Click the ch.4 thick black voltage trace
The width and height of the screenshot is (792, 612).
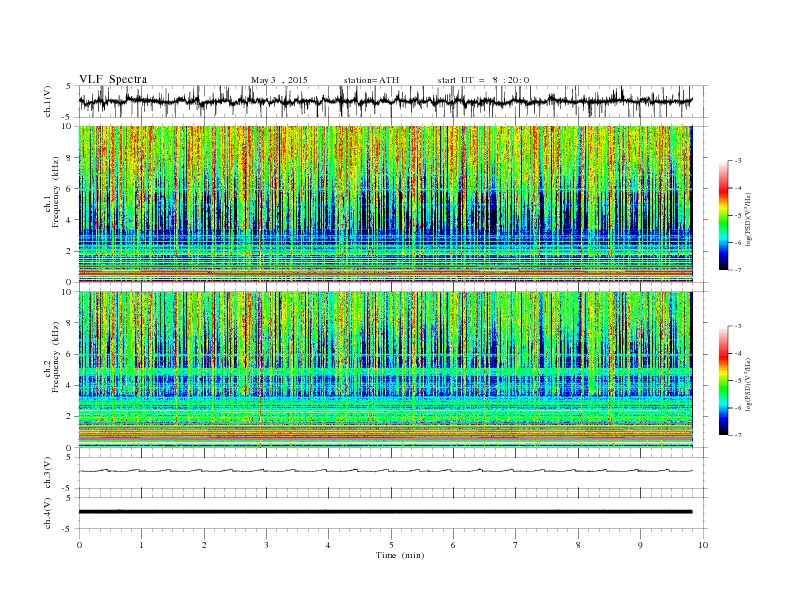tap(385, 512)
